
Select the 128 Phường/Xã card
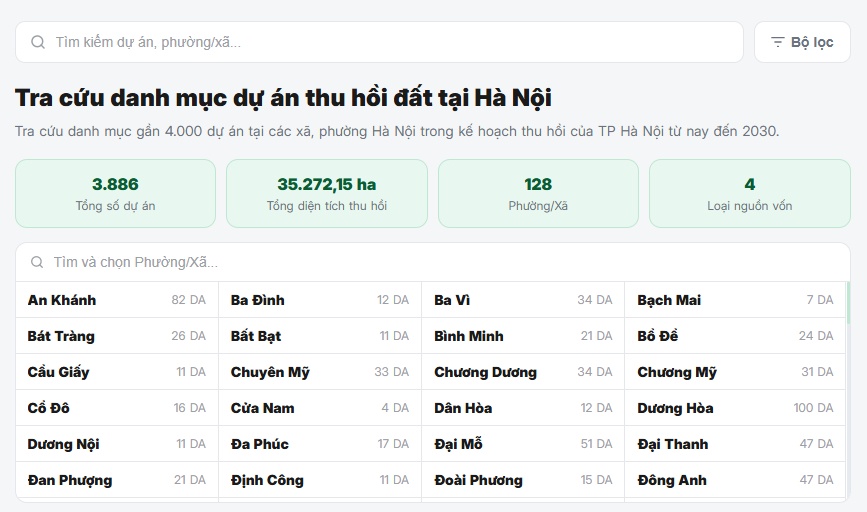(538, 194)
